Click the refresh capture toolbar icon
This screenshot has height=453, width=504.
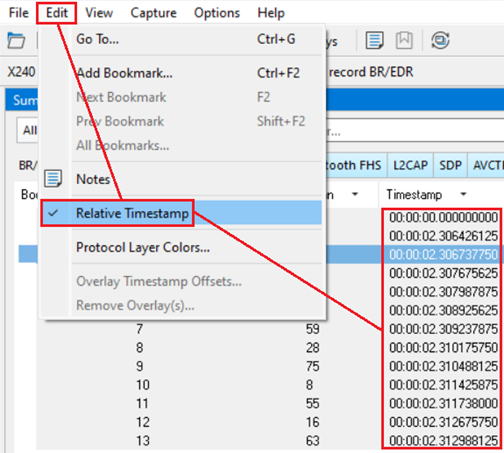pyautogui.click(x=440, y=40)
